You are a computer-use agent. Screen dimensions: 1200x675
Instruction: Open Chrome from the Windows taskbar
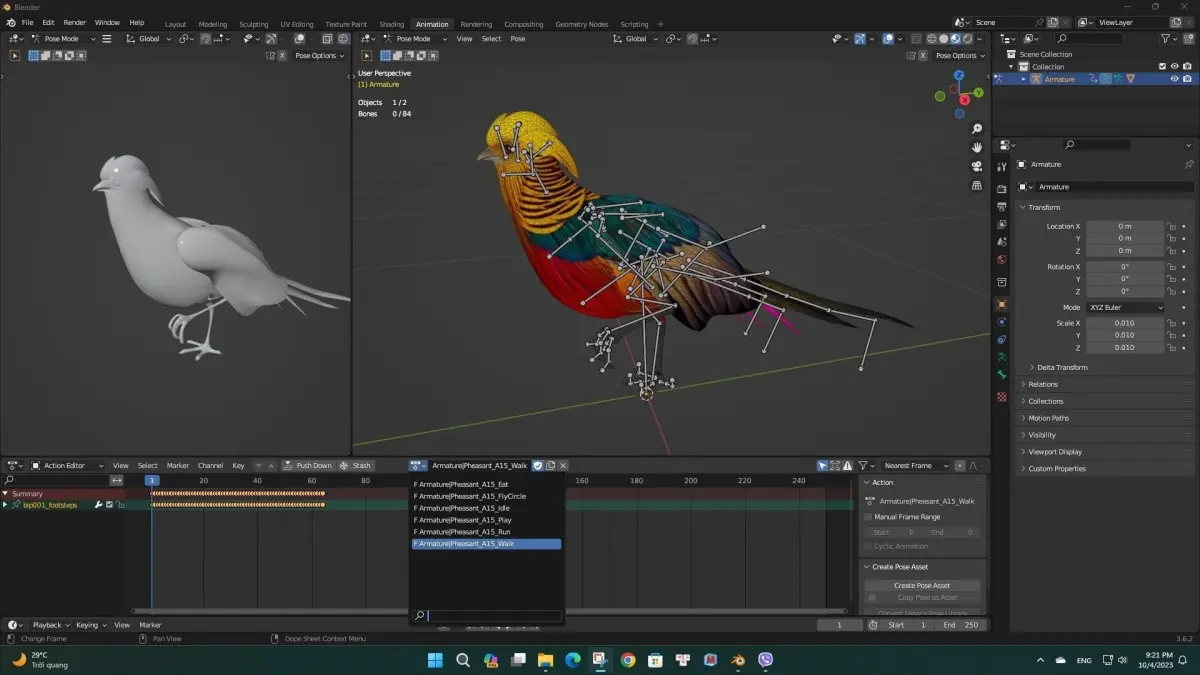(628, 660)
